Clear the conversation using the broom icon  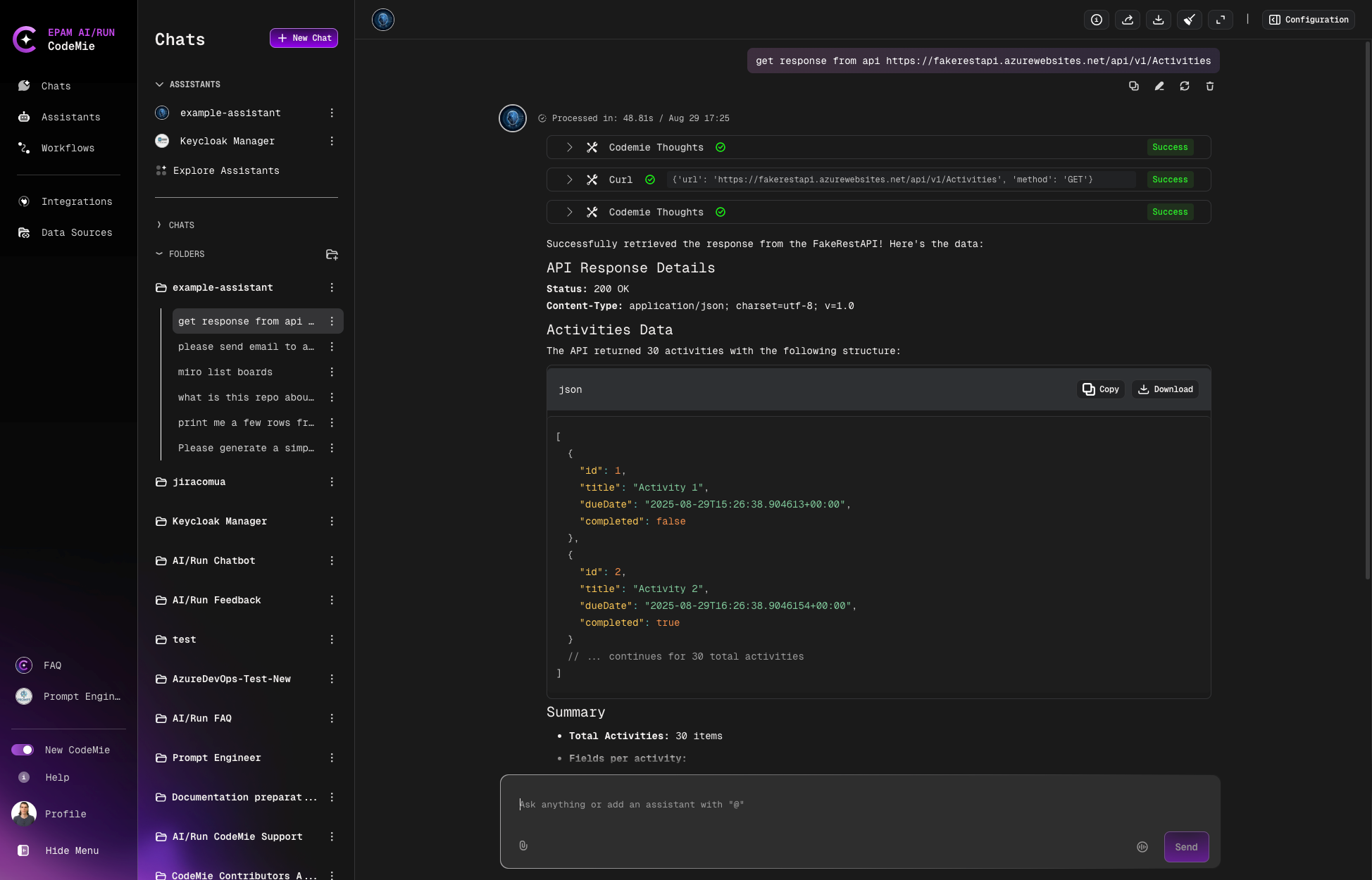[1190, 19]
